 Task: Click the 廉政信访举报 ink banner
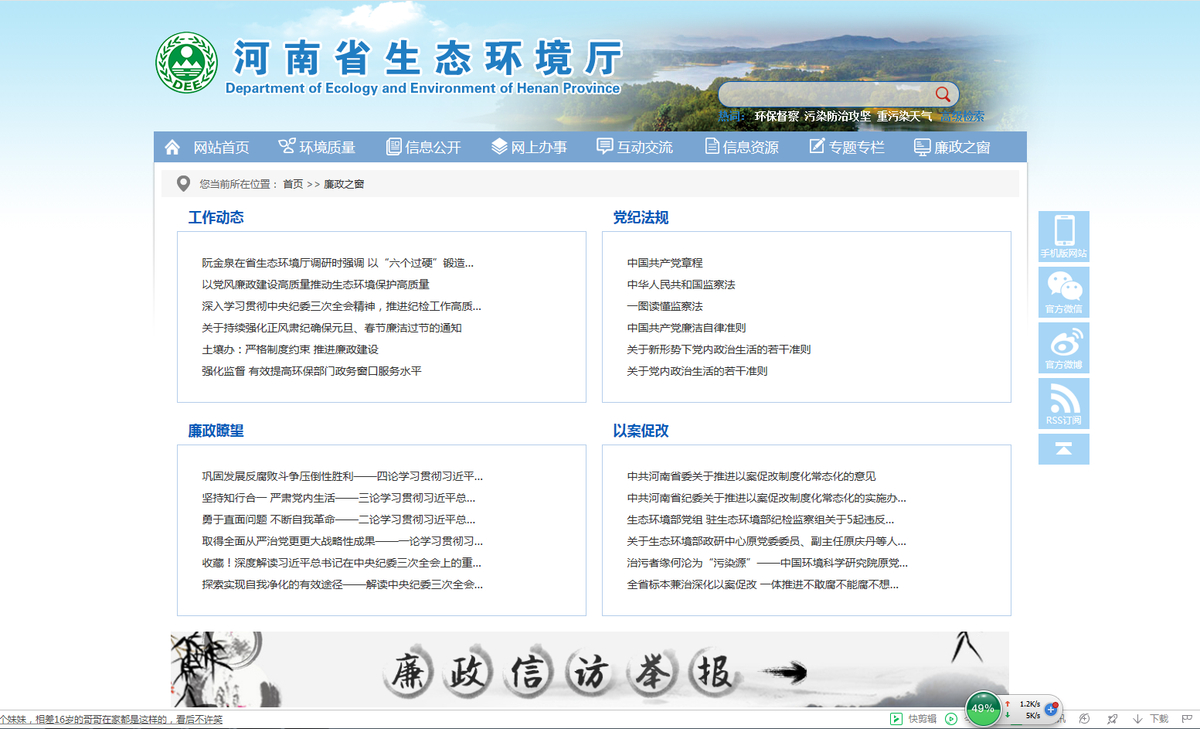(x=590, y=670)
